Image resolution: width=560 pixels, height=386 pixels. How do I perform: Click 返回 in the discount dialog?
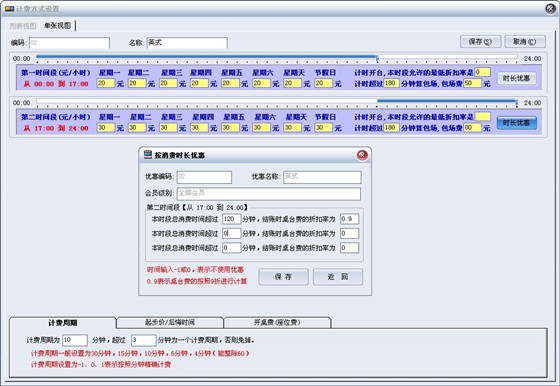pyautogui.click(x=338, y=277)
